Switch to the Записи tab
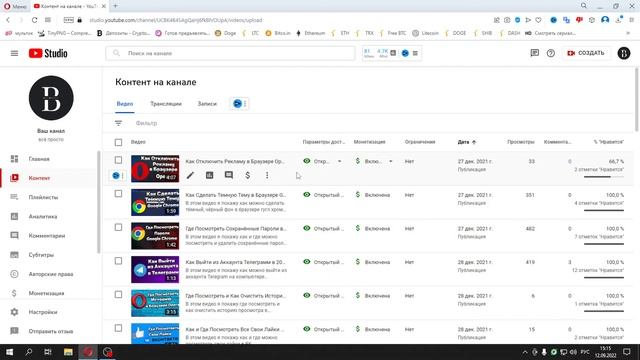 207,104
